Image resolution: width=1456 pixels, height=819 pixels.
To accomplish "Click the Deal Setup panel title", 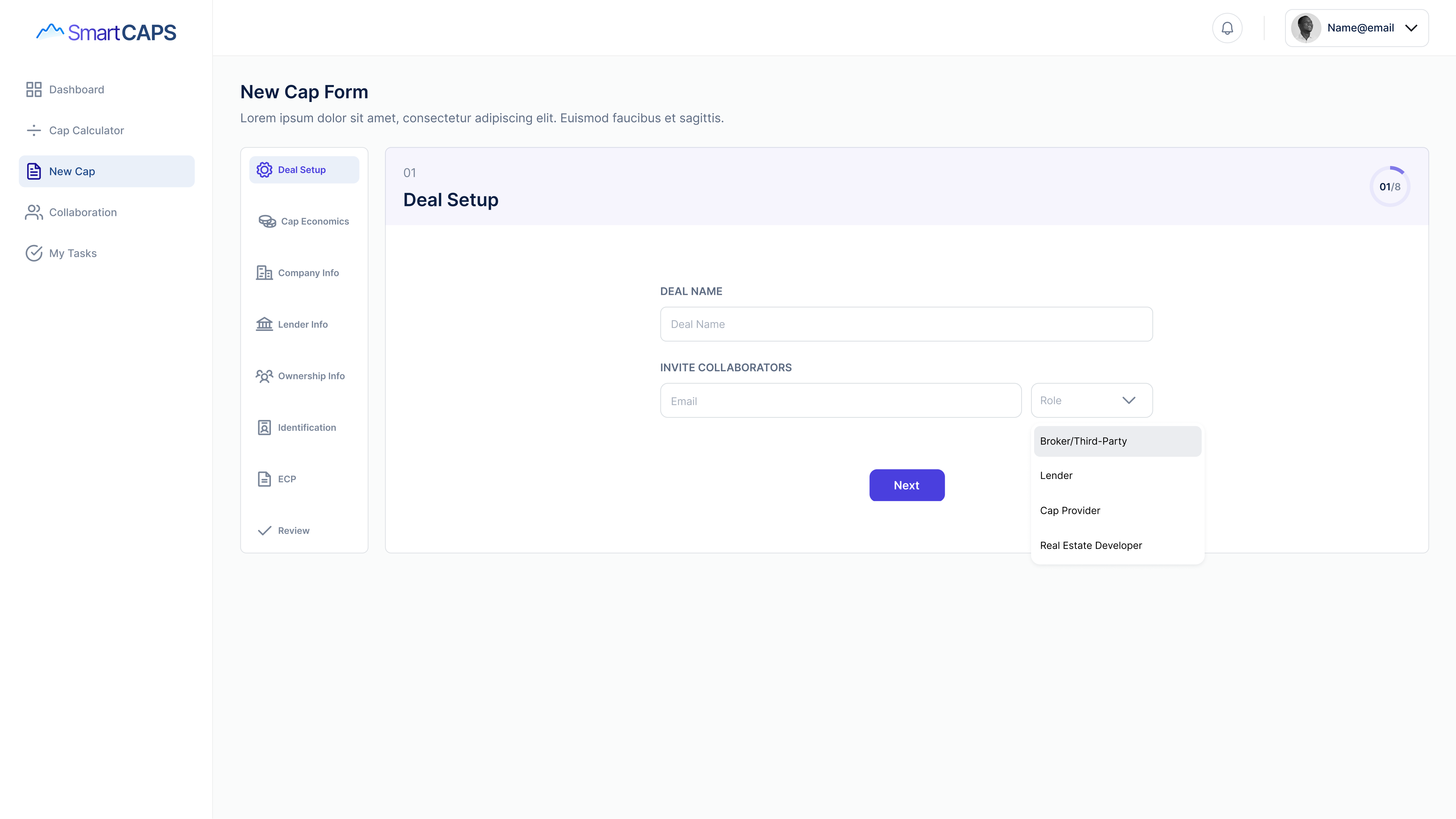I will click(450, 200).
